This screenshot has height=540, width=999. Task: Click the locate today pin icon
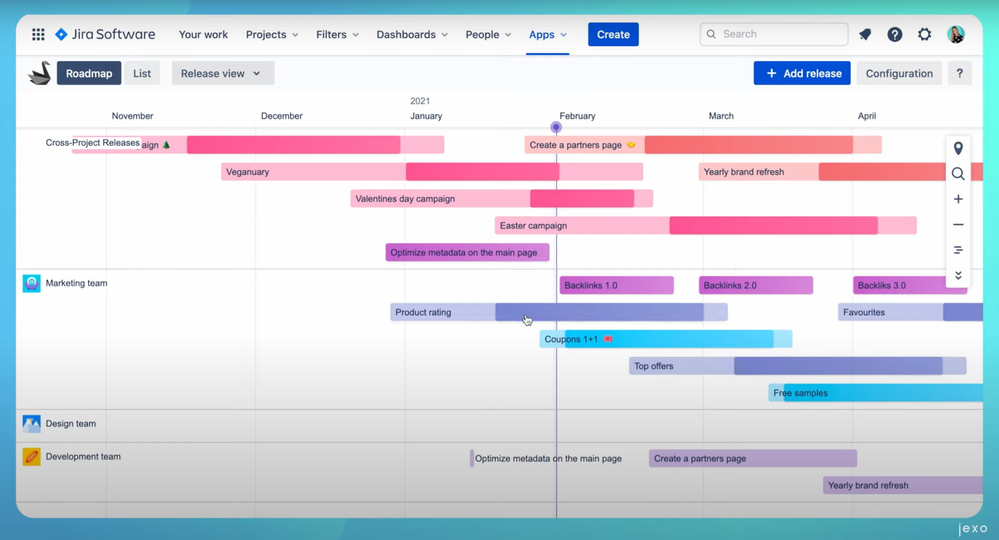click(958, 148)
